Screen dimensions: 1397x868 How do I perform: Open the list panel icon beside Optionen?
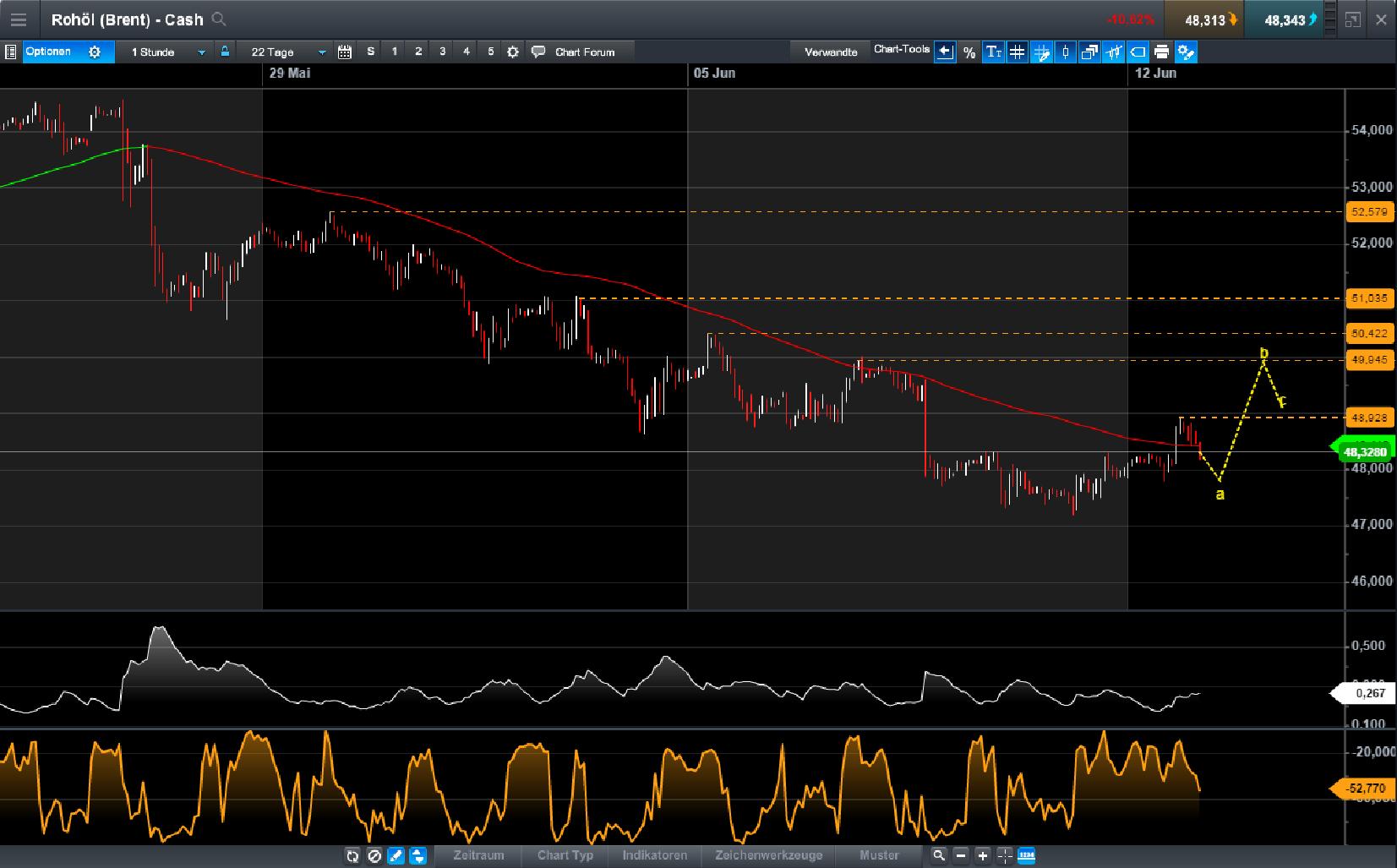pos(10,52)
